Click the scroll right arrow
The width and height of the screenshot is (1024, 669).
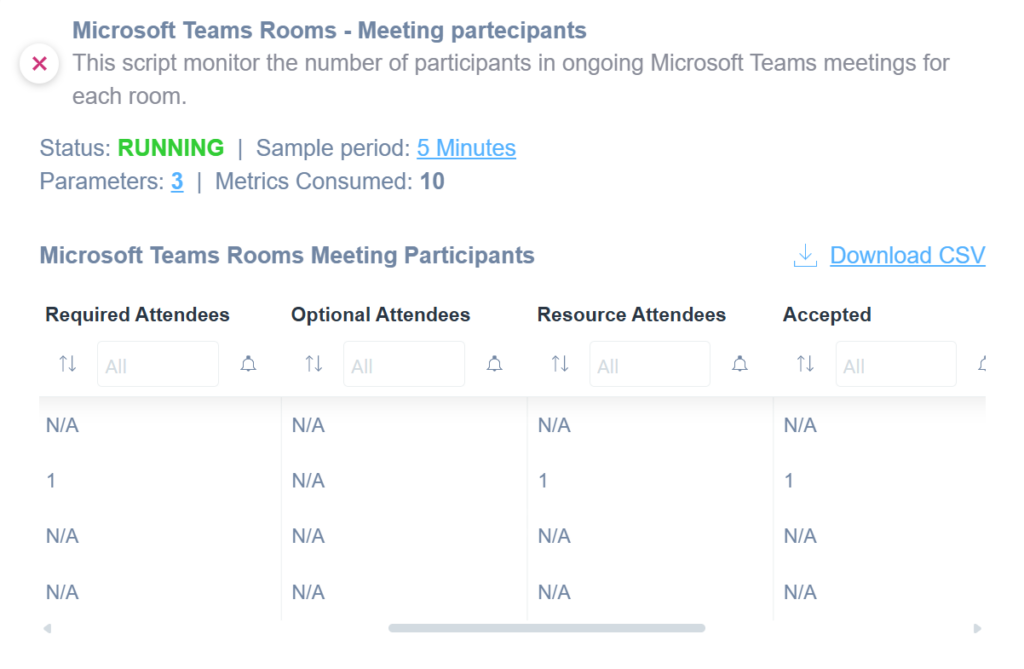pyautogui.click(x=977, y=628)
